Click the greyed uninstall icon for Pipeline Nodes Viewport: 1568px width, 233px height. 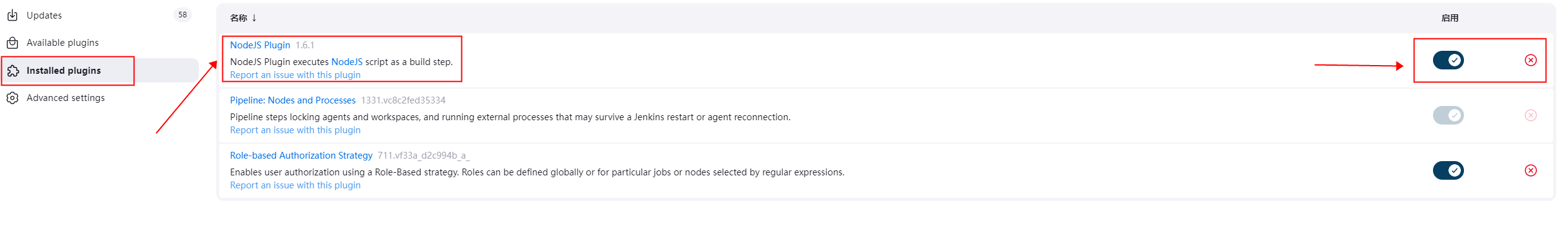(x=1530, y=115)
